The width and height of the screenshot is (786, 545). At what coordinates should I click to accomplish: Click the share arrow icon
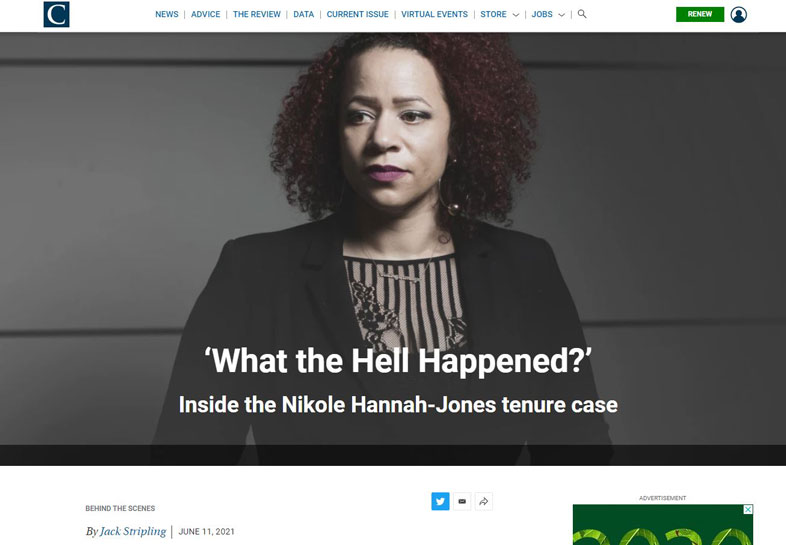coord(484,501)
